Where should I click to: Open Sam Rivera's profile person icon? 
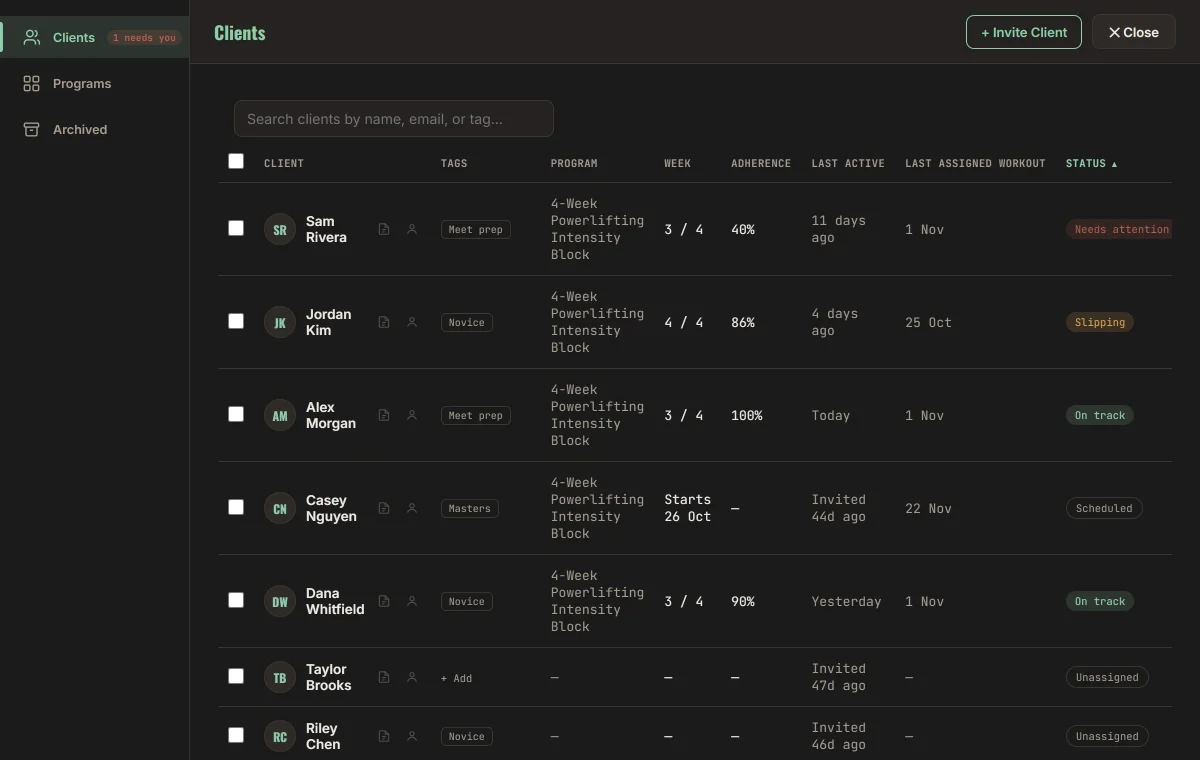point(412,229)
